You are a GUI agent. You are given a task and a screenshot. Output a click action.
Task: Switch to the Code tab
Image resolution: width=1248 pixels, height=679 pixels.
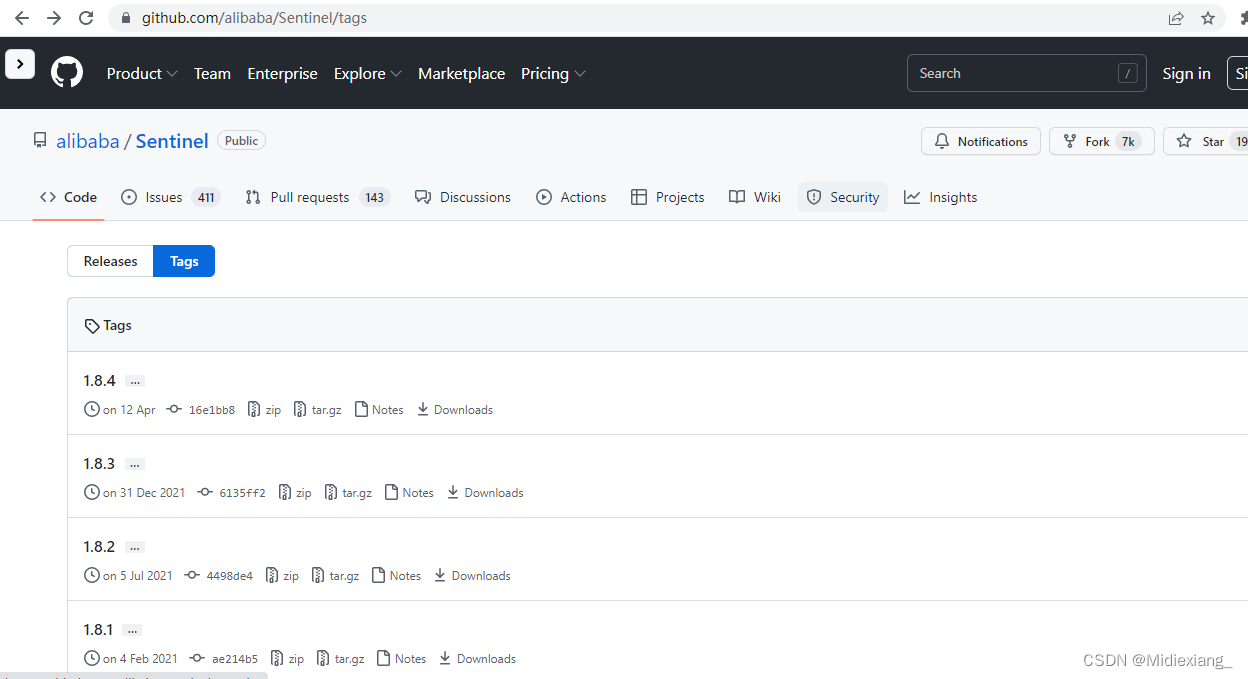click(x=68, y=197)
